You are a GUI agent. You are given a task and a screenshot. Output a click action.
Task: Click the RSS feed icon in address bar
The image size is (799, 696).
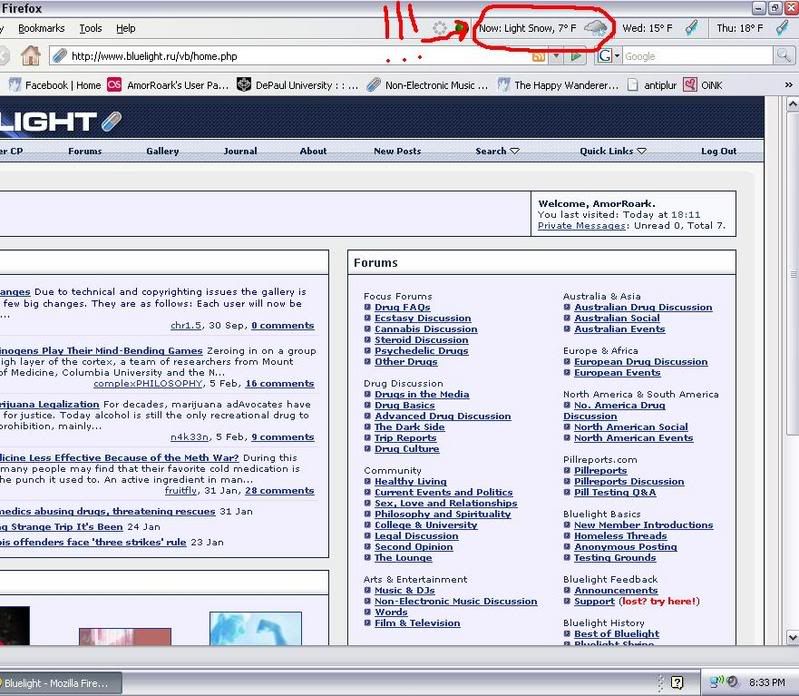tap(538, 57)
